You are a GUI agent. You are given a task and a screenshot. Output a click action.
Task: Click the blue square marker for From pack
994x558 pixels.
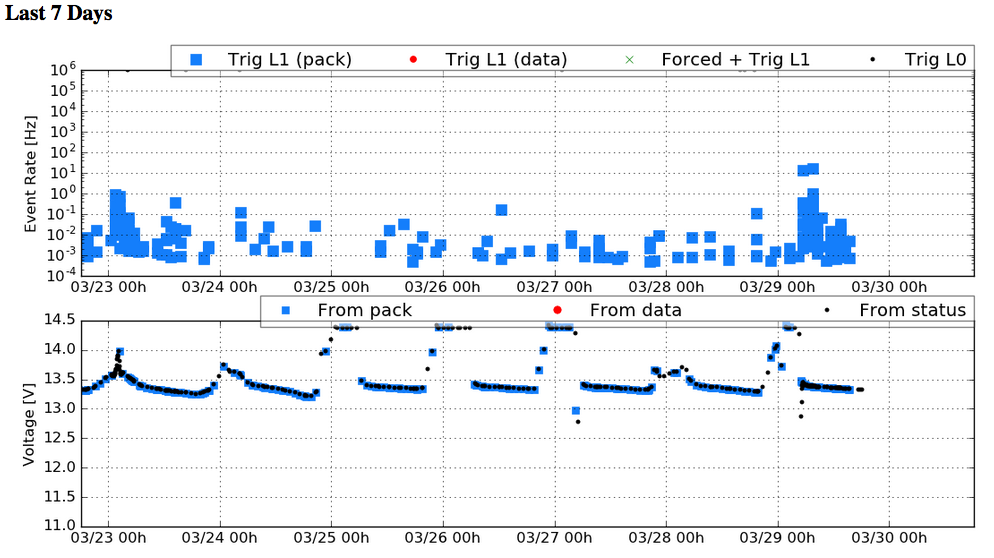coord(286,311)
